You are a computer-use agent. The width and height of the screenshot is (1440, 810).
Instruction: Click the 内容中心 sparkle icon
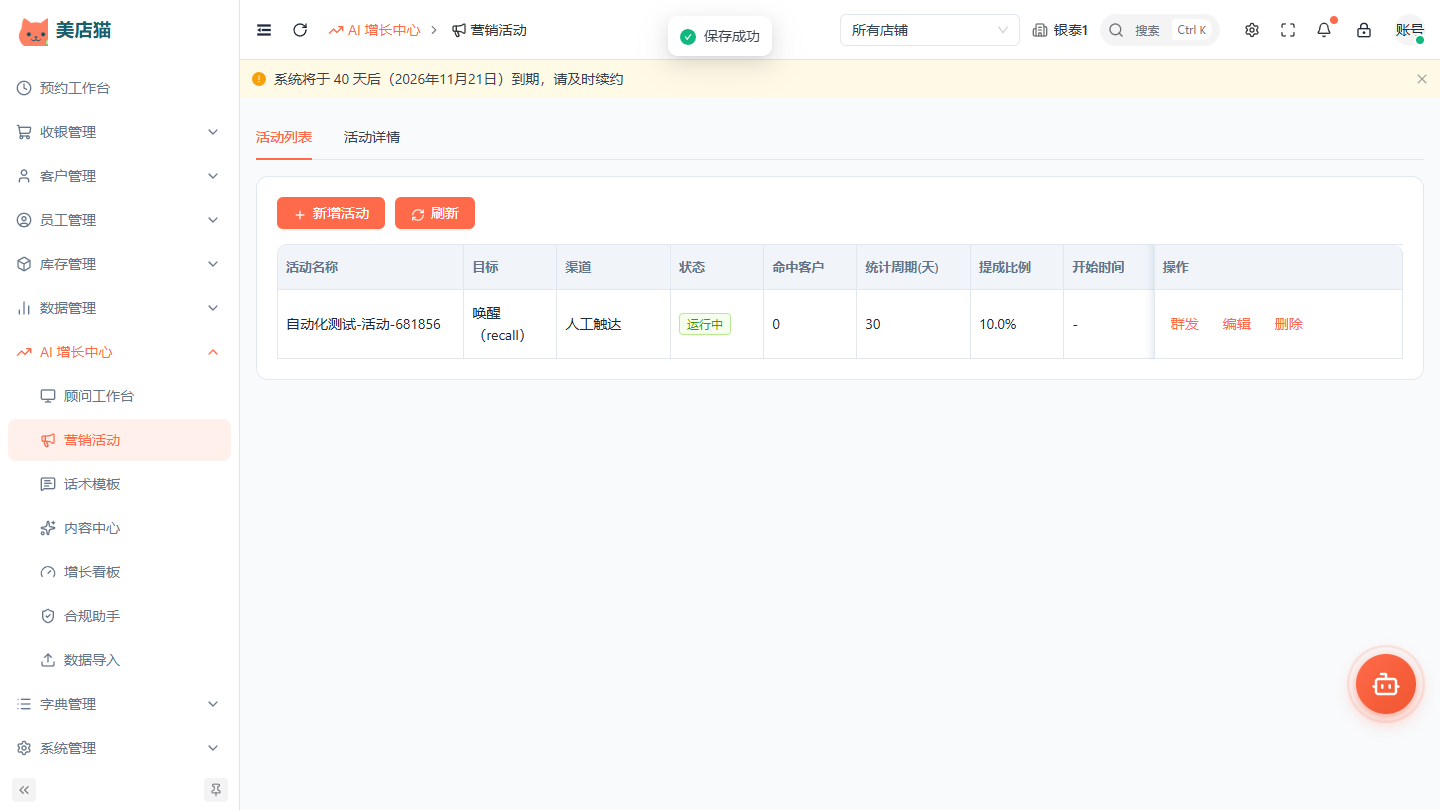48,528
